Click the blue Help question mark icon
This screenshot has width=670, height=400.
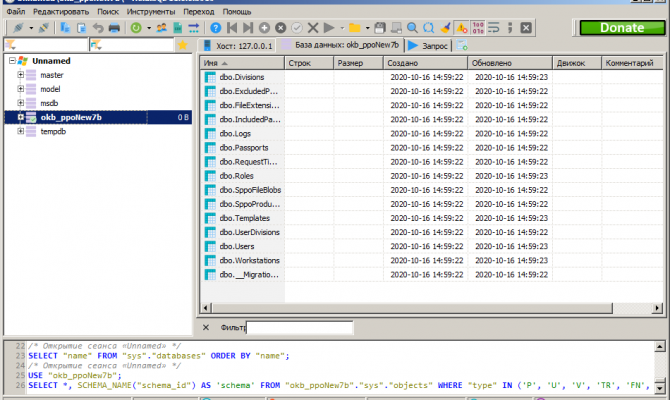click(215, 28)
